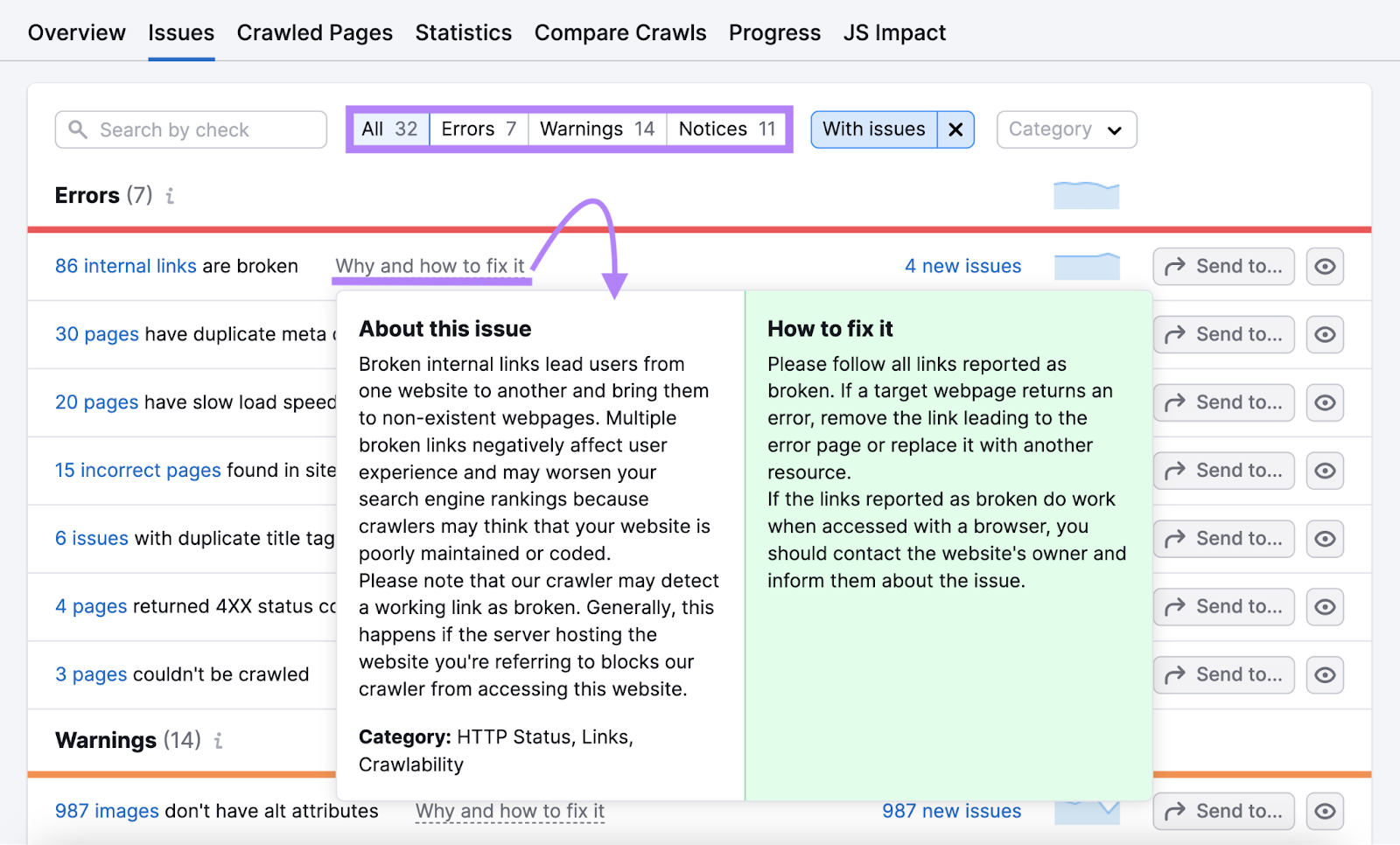Click Send to for images alt attributes row
This screenshot has width=1400, height=845.
click(x=1223, y=811)
